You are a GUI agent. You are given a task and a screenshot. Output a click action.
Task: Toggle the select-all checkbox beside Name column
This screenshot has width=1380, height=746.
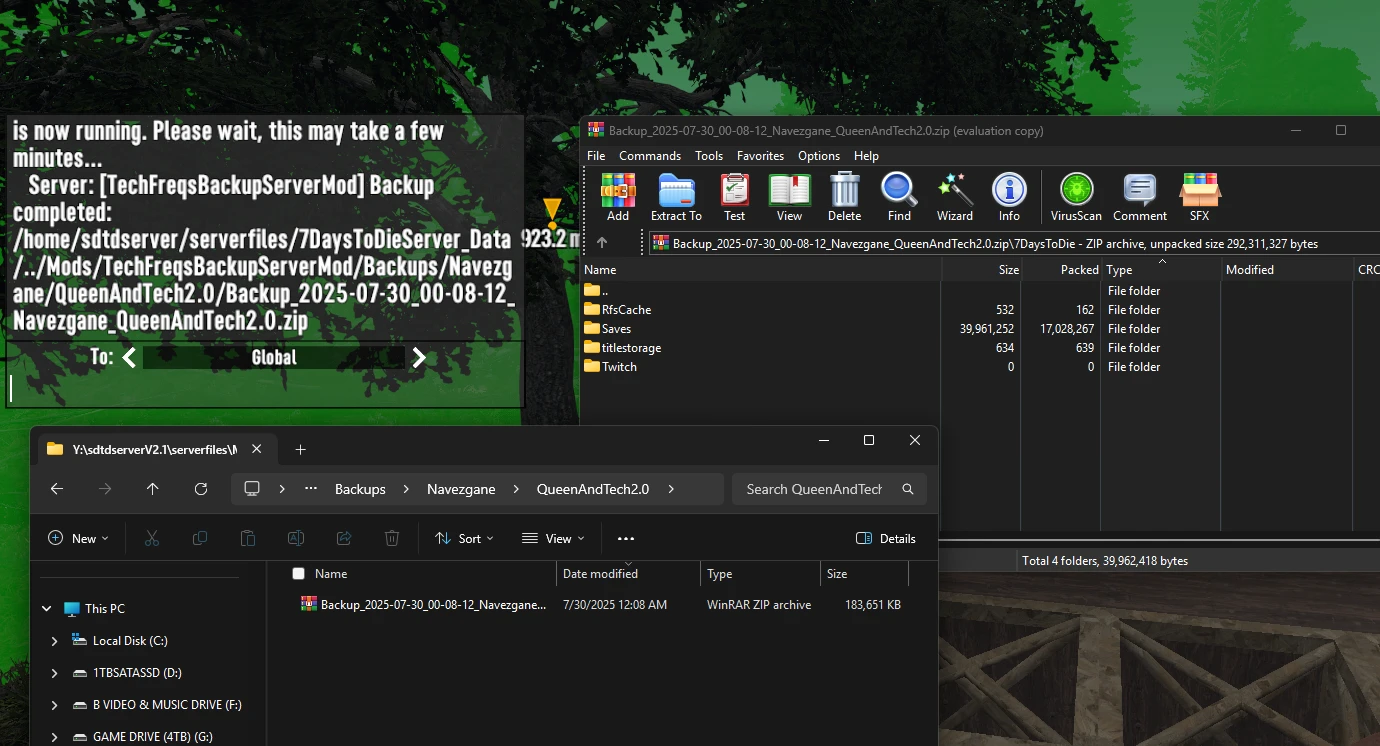tap(298, 574)
